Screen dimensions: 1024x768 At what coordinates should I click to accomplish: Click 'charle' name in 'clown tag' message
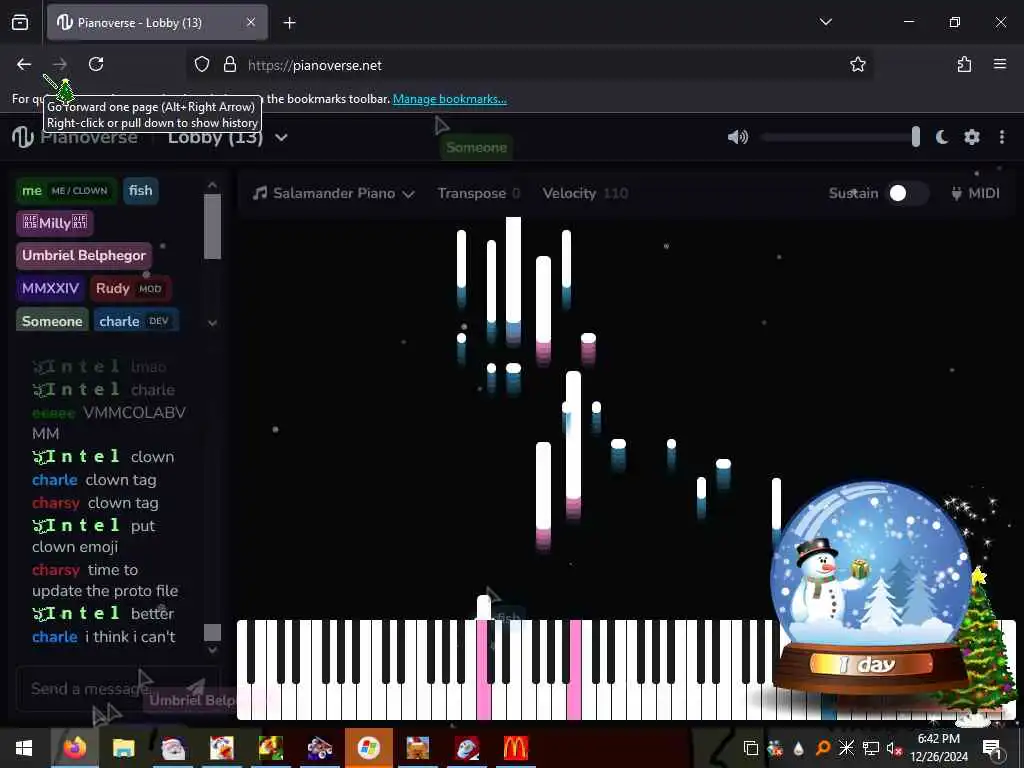[55, 480]
